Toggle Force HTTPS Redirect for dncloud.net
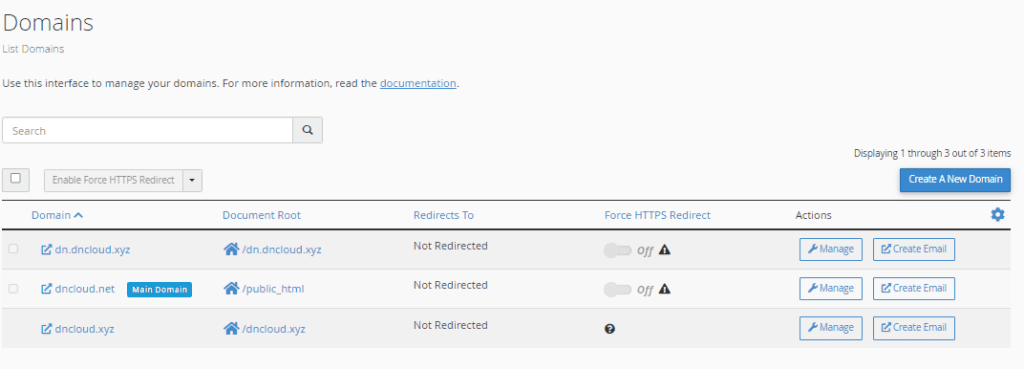The width and height of the screenshot is (1024, 369). tap(618, 289)
